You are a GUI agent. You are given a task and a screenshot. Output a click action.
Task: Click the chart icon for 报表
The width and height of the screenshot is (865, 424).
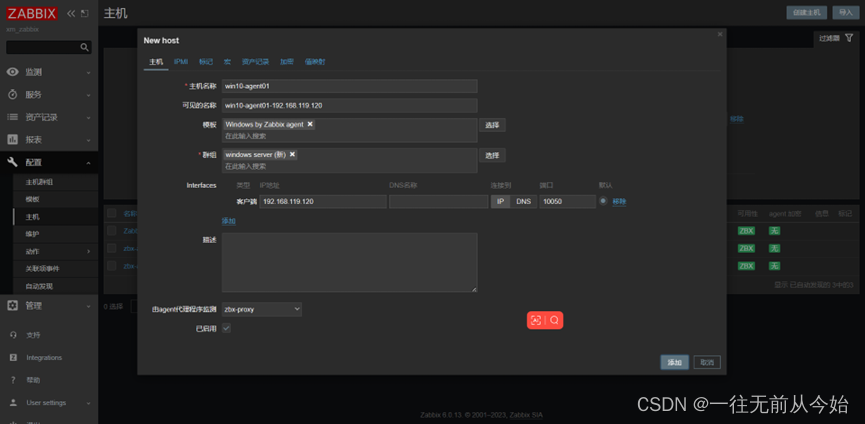pyautogui.click(x=12, y=139)
